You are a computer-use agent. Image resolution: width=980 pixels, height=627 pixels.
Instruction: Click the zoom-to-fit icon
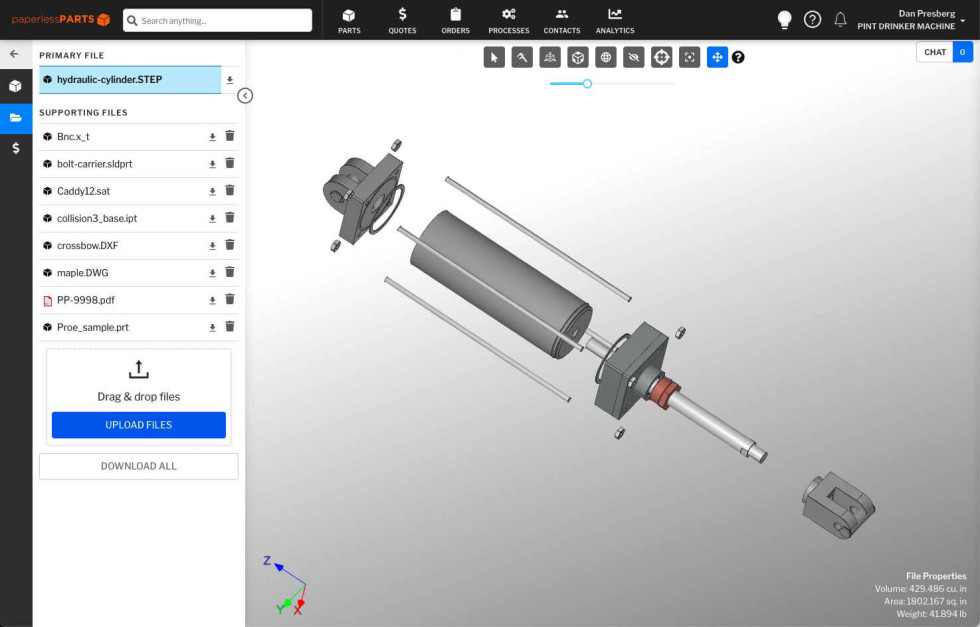pos(689,57)
